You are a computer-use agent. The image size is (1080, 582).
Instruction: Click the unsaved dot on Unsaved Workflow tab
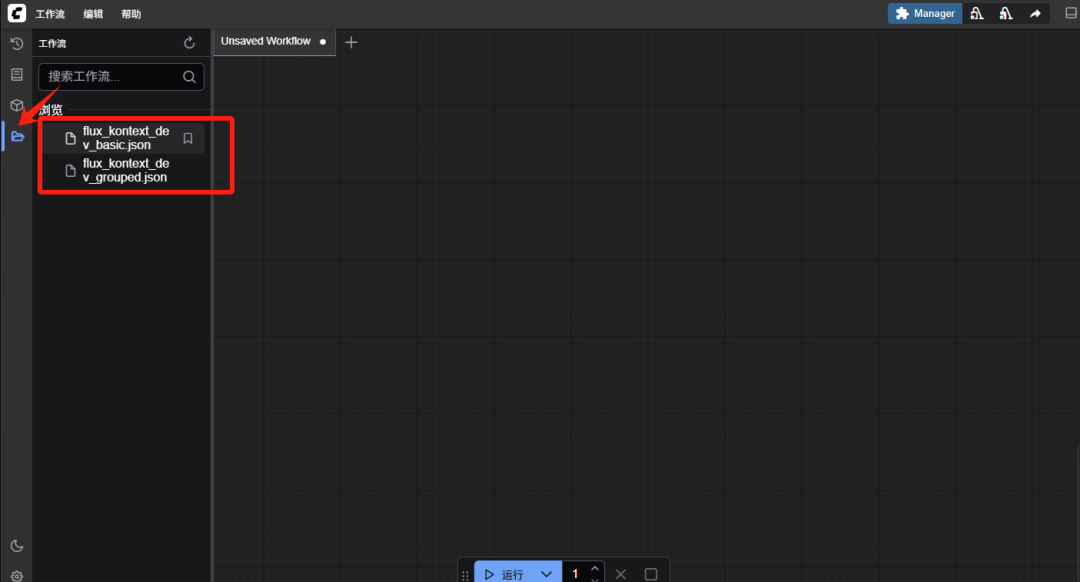point(322,41)
